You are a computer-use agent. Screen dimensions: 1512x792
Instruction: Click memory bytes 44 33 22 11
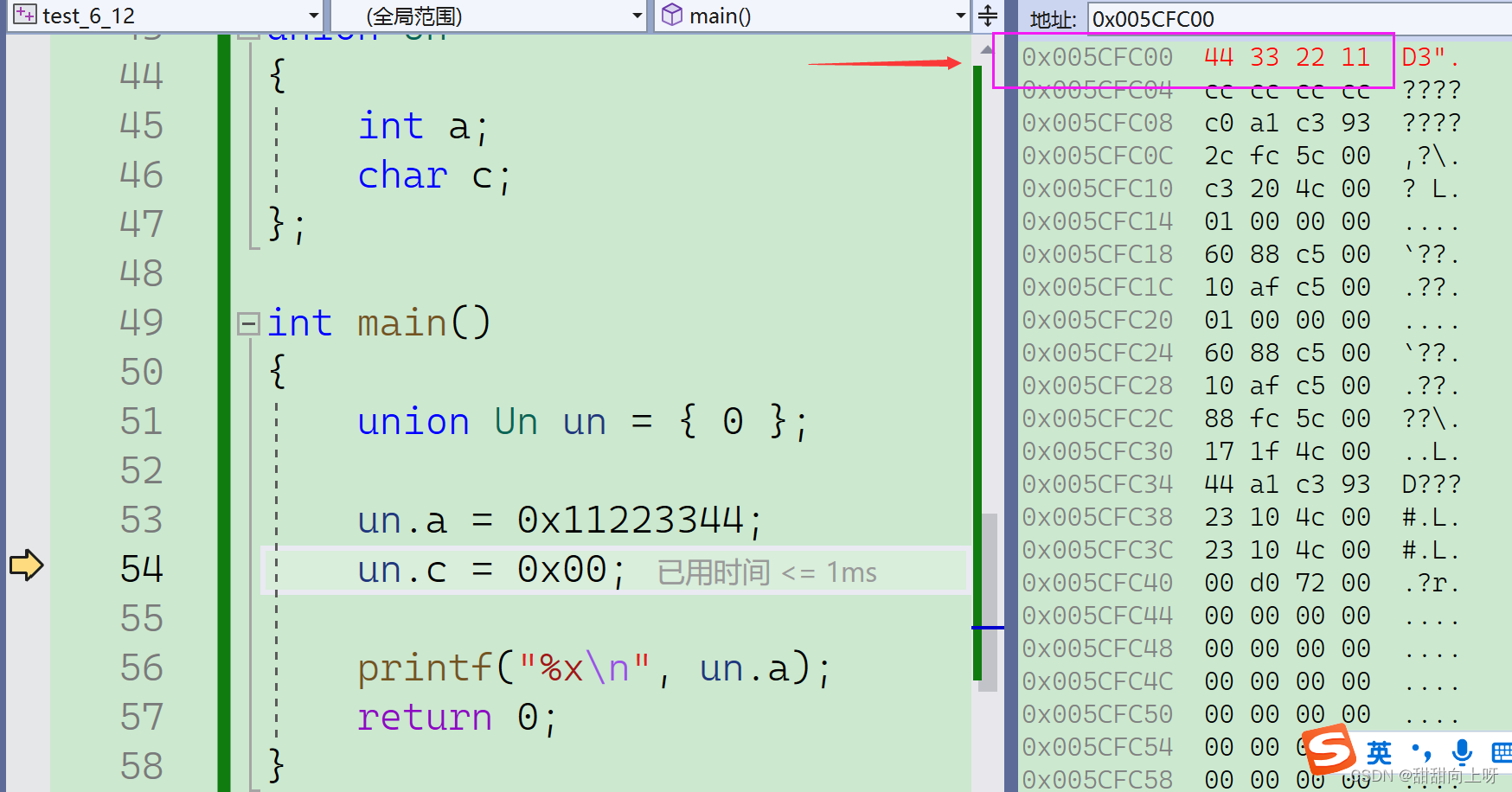coord(1287,57)
